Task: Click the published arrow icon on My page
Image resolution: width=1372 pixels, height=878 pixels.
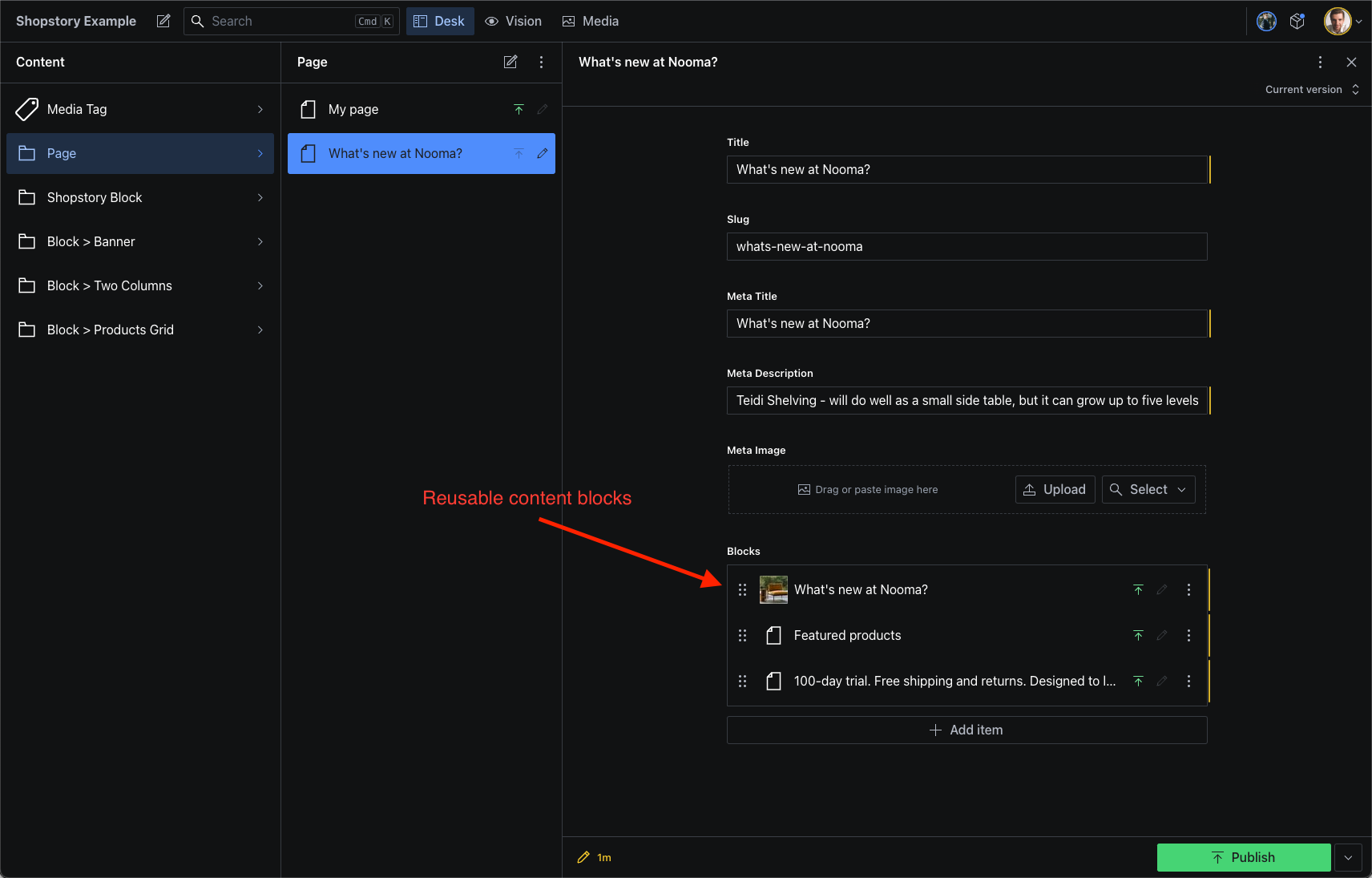Action: coord(519,109)
